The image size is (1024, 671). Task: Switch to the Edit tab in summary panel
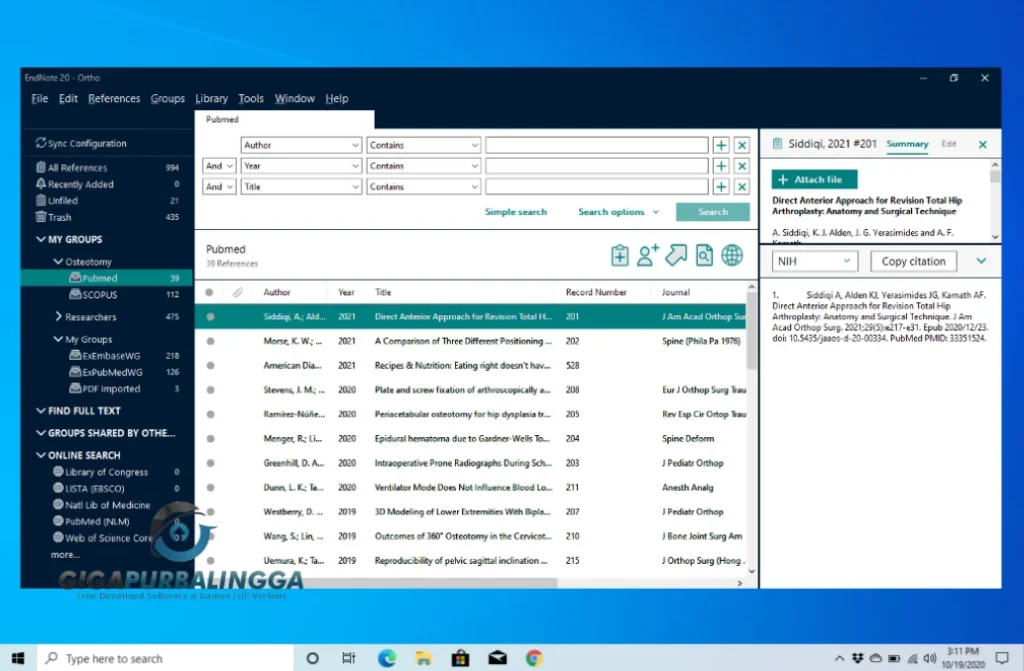(948, 143)
